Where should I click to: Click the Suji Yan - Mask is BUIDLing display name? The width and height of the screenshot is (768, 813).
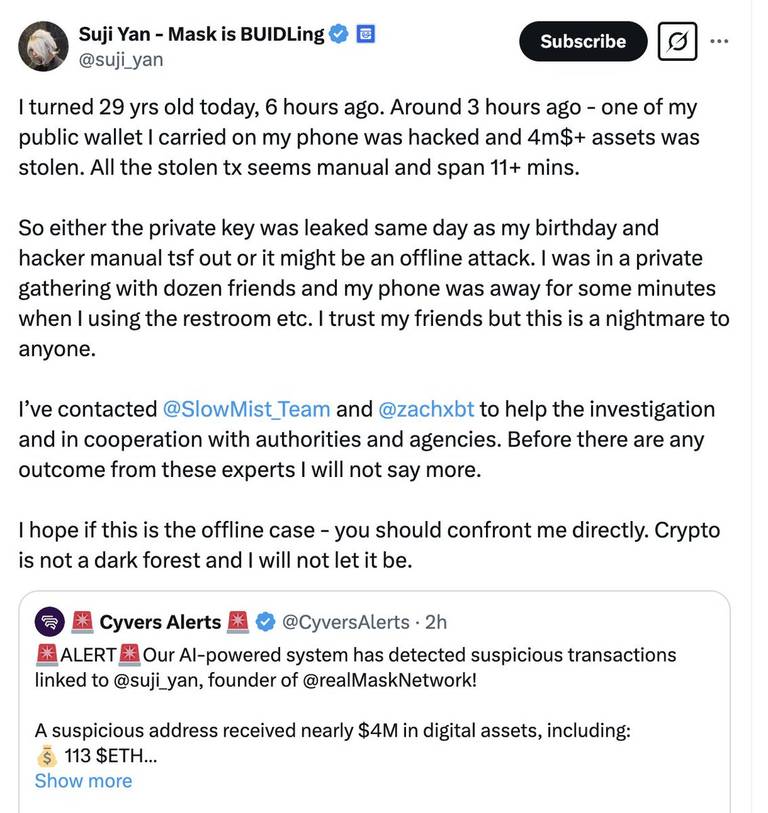point(201,34)
